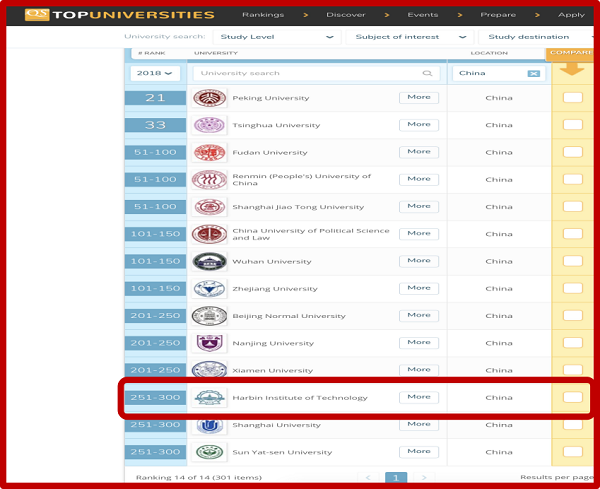600x489 pixels.
Task: Click Peking University name text
Action: 271,98
